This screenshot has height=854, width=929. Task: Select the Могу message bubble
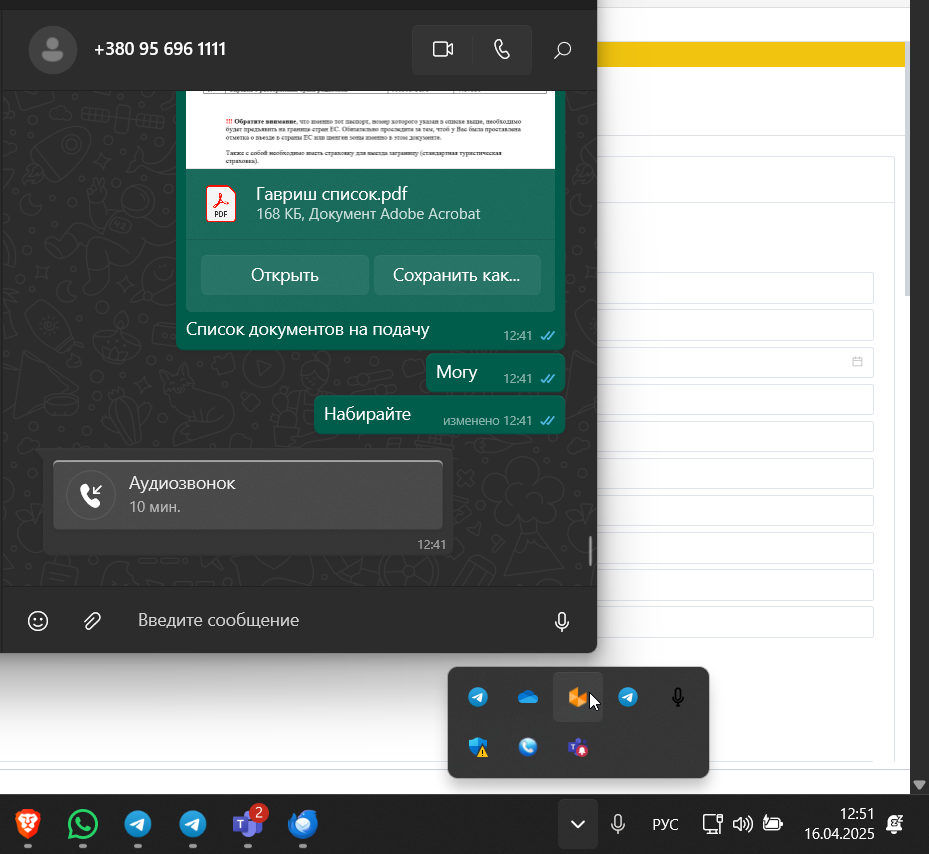[x=495, y=373]
